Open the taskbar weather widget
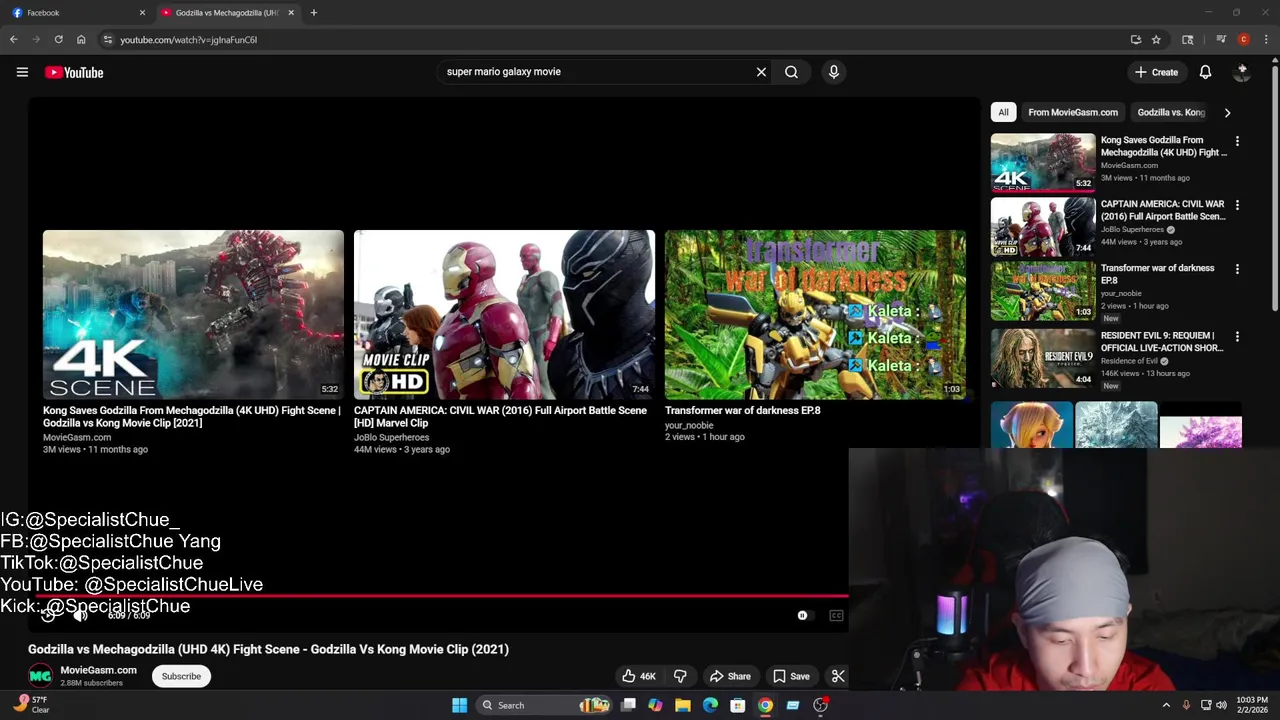This screenshot has height=720, width=1280. pos(30,705)
